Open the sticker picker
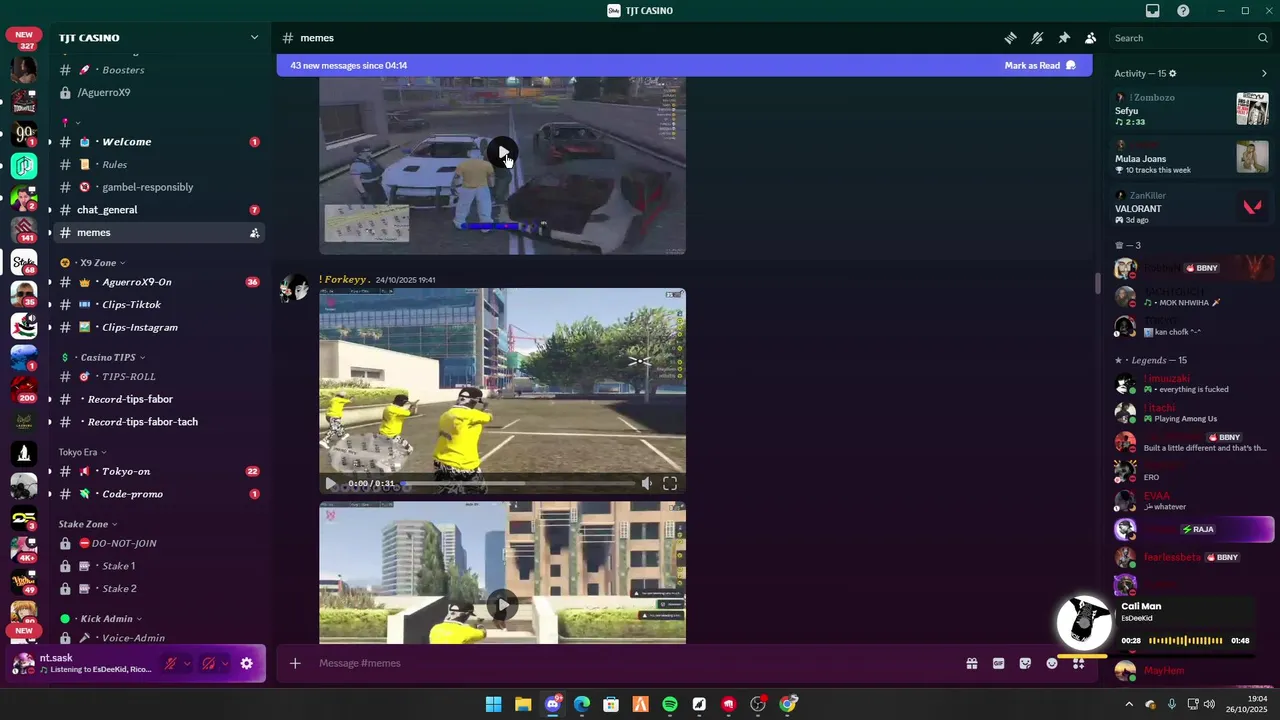Image resolution: width=1280 pixels, height=720 pixels. click(1025, 663)
